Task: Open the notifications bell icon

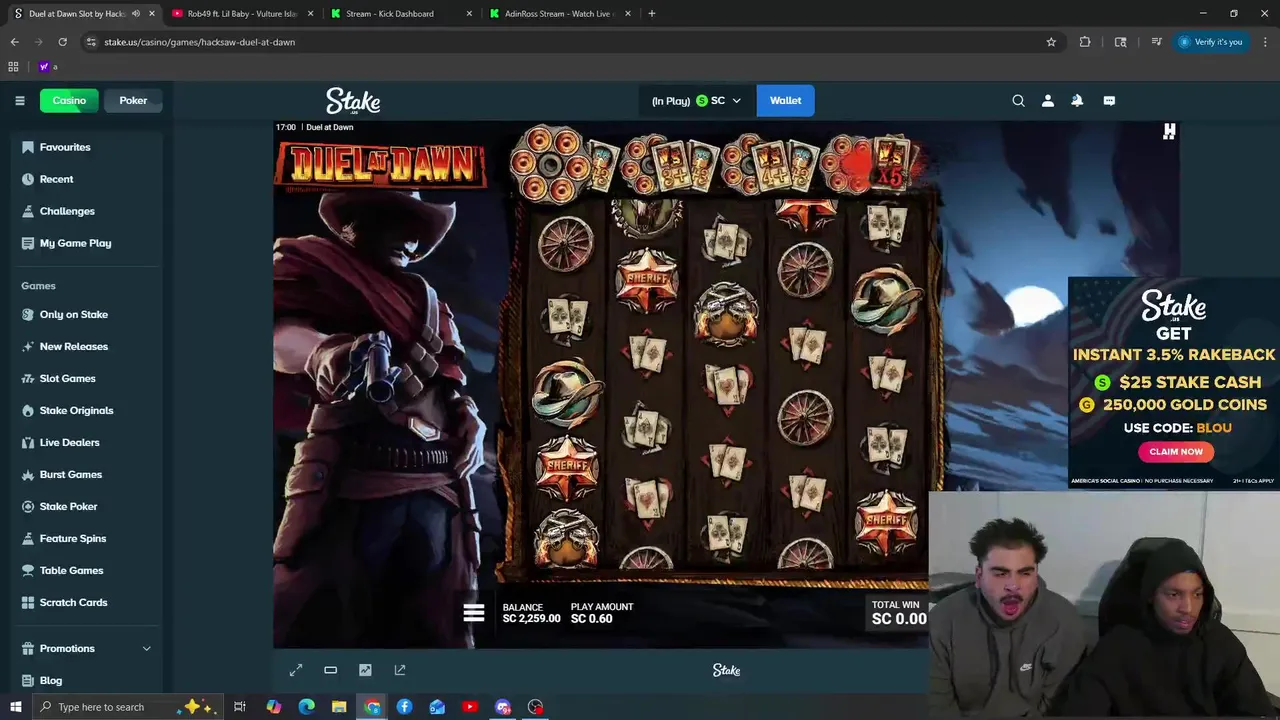Action: tap(1077, 100)
